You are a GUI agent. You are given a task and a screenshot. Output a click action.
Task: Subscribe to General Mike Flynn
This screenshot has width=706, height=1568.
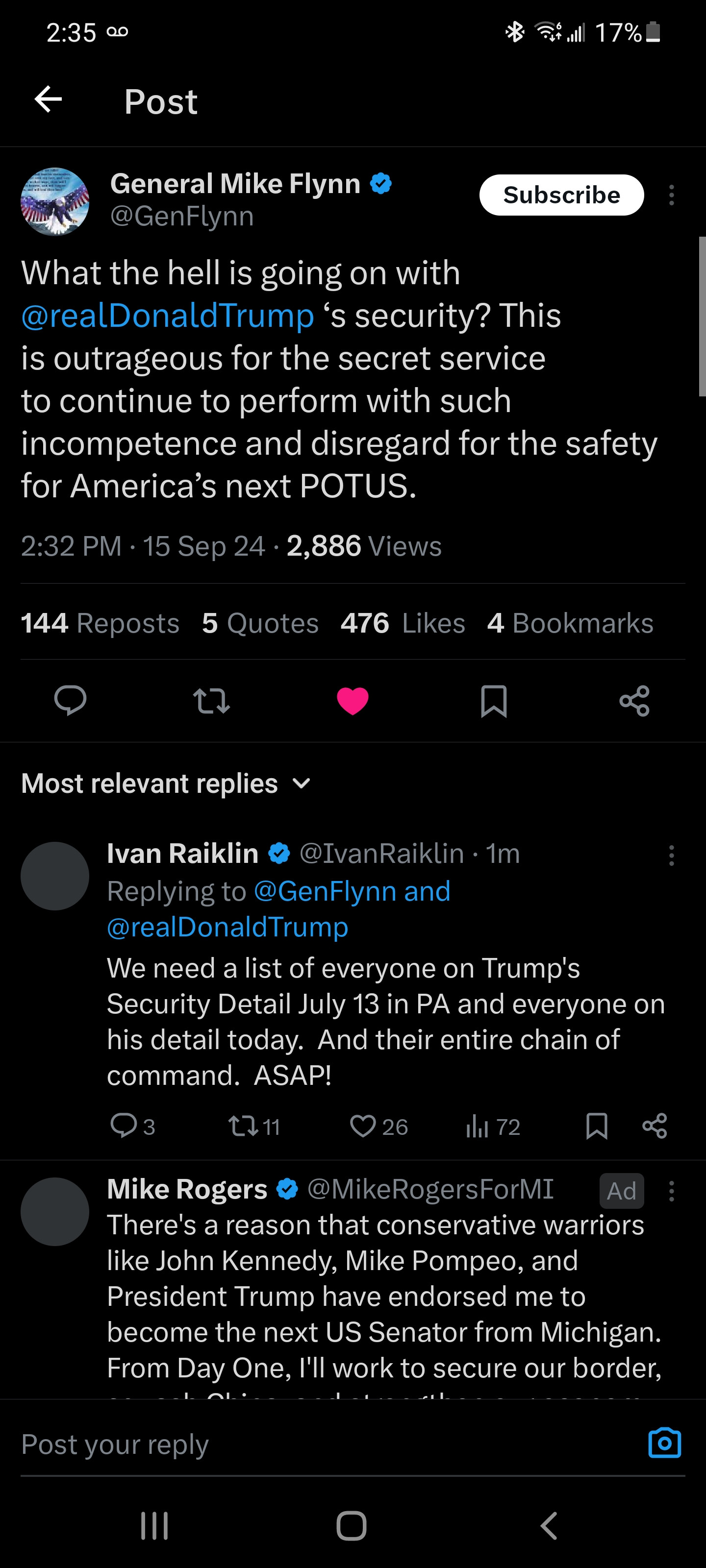[561, 195]
